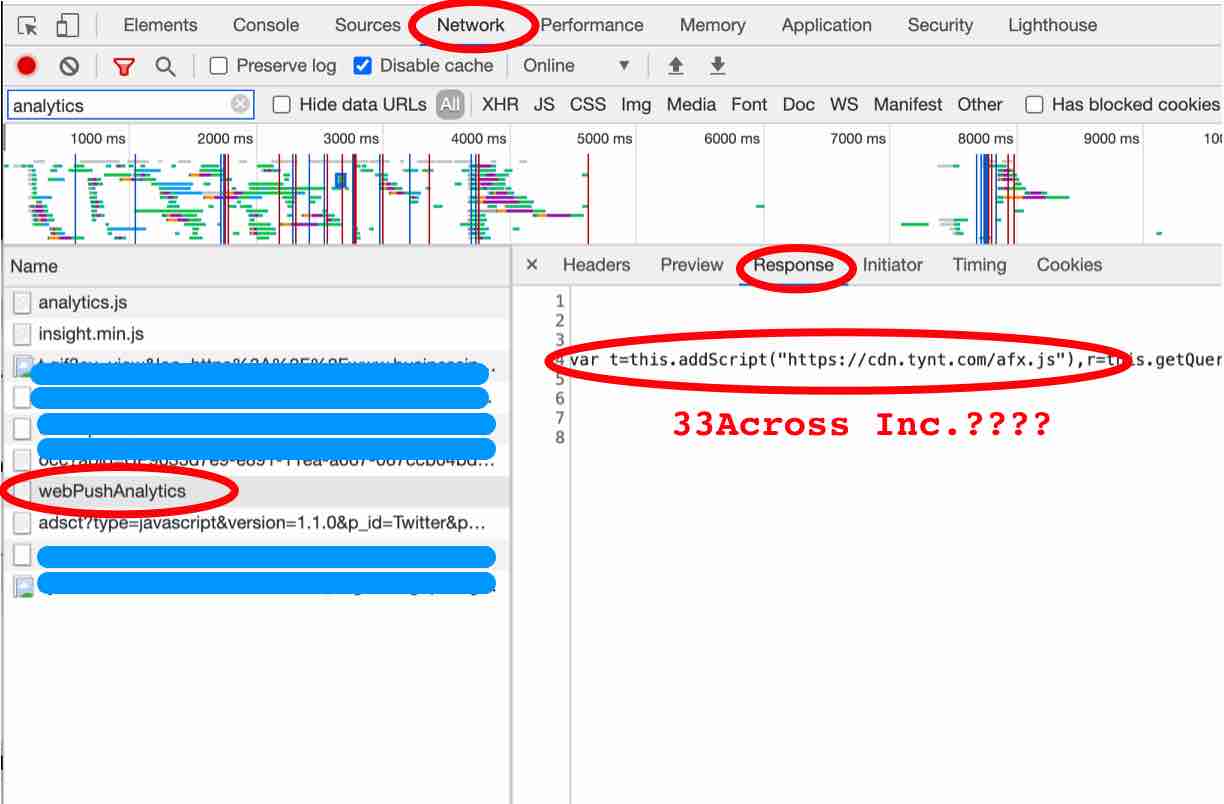Filter requests by Doc type
1224x804 pixels.
click(799, 104)
